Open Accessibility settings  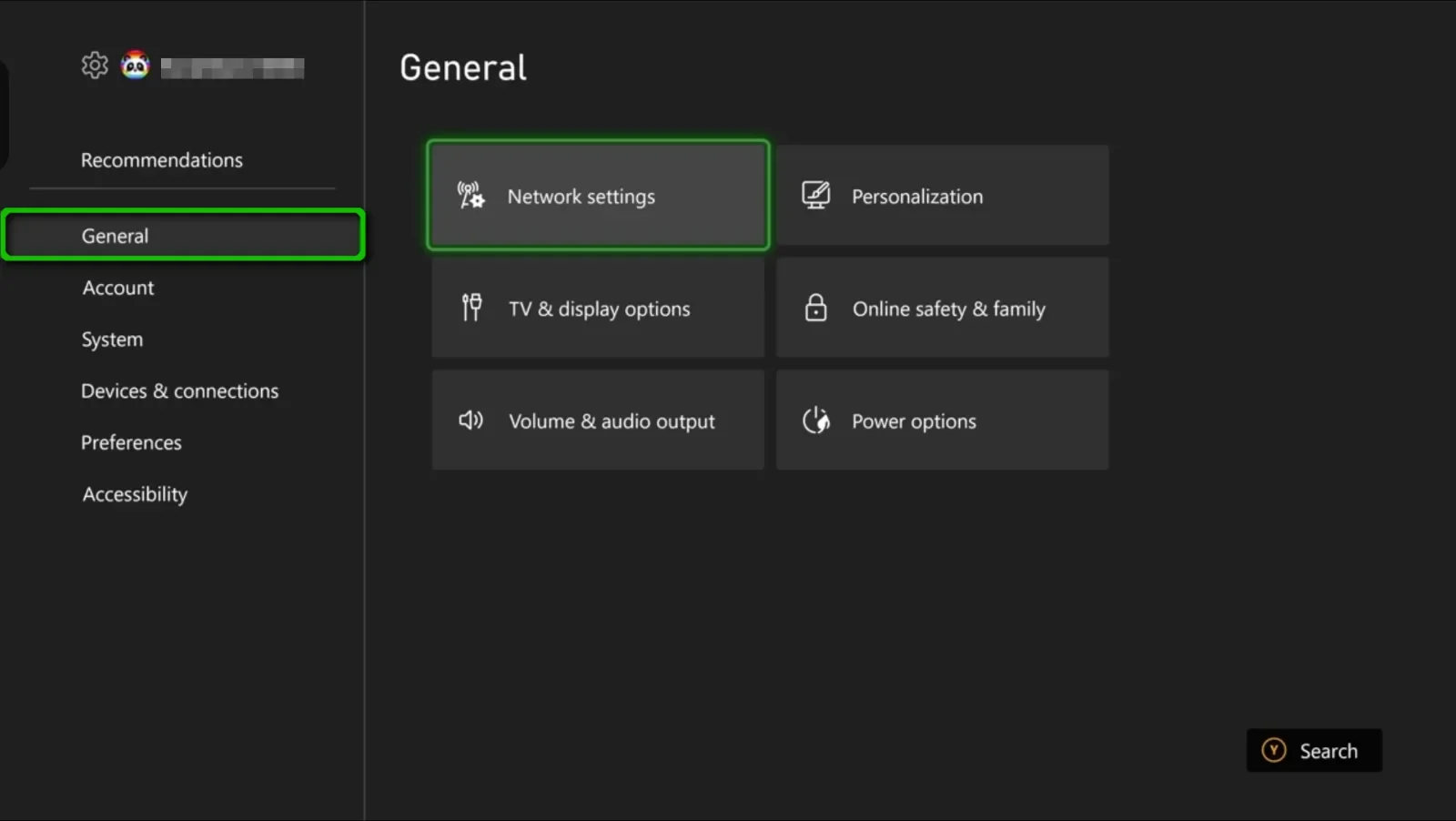[135, 493]
